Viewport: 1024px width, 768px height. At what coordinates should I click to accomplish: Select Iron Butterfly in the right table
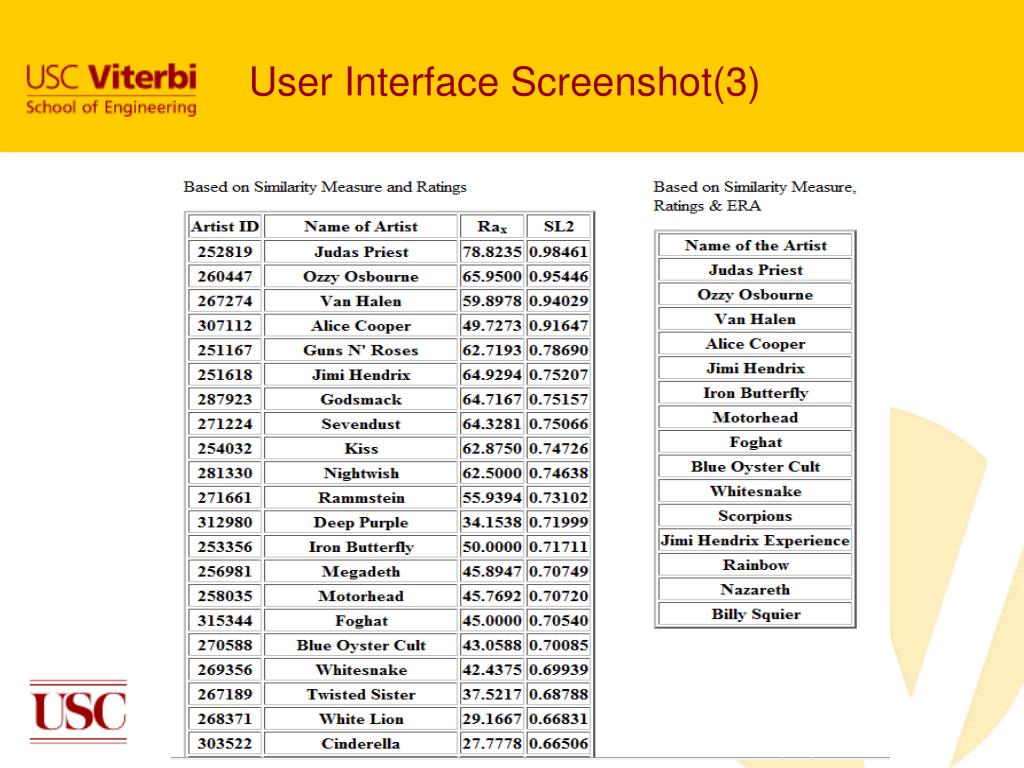click(756, 393)
